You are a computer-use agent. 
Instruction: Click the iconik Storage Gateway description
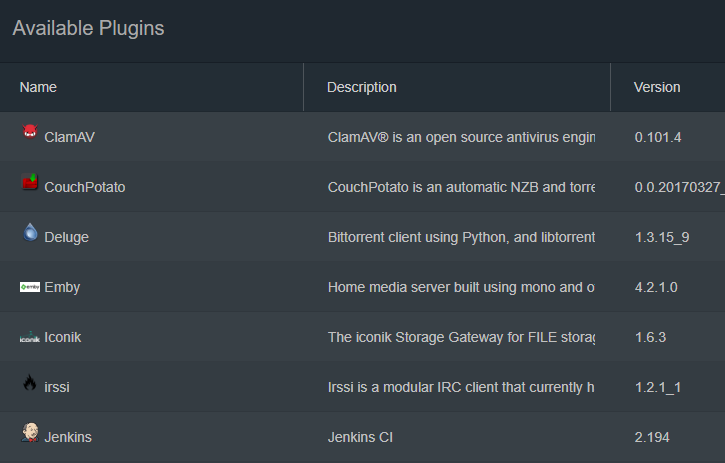(461, 337)
